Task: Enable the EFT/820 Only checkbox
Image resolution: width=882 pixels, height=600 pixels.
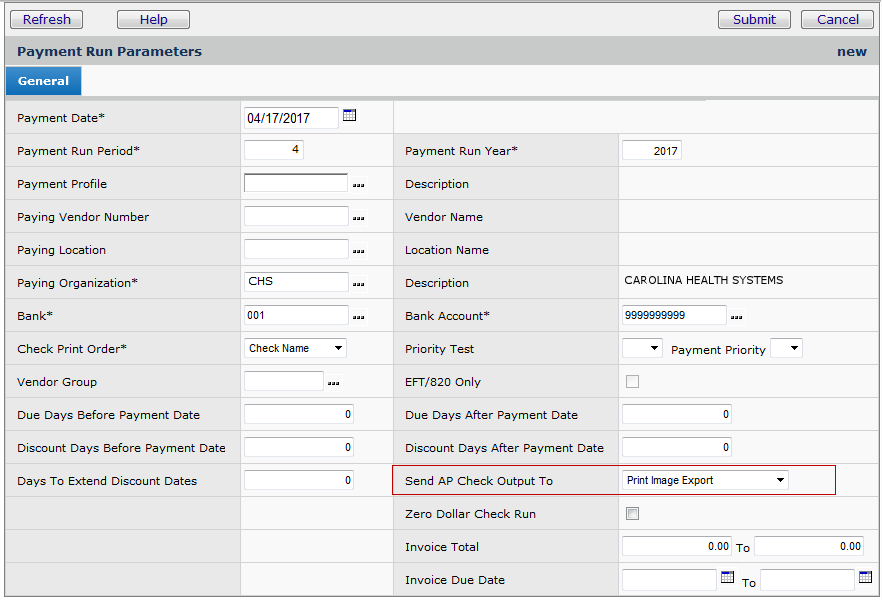Action: tap(632, 381)
